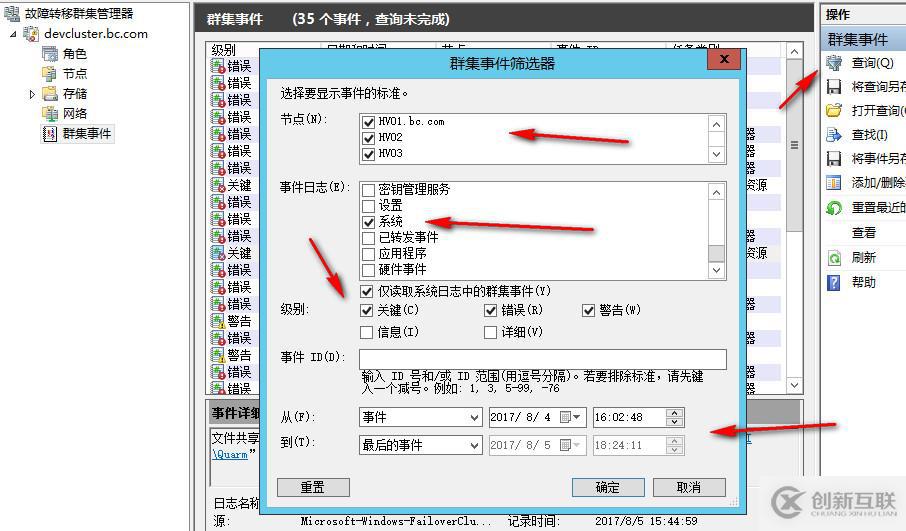Click 查看 in the actions pane
The width and height of the screenshot is (906, 531).
[864, 233]
